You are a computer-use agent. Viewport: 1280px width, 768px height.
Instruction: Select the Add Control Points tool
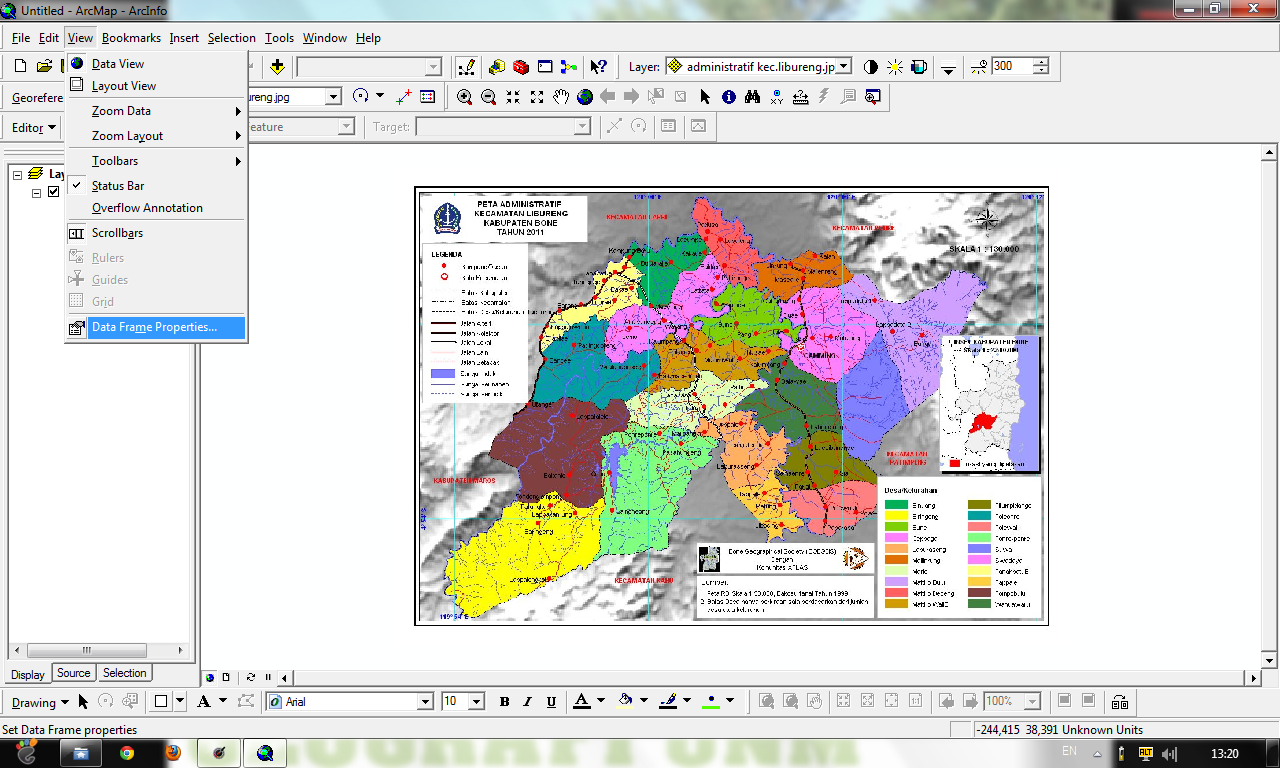point(404,97)
